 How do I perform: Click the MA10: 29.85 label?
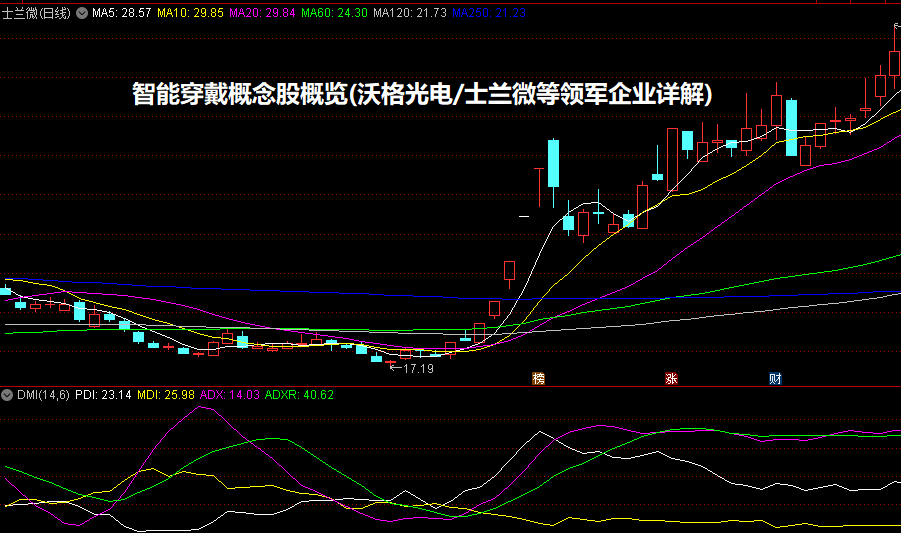[190, 13]
